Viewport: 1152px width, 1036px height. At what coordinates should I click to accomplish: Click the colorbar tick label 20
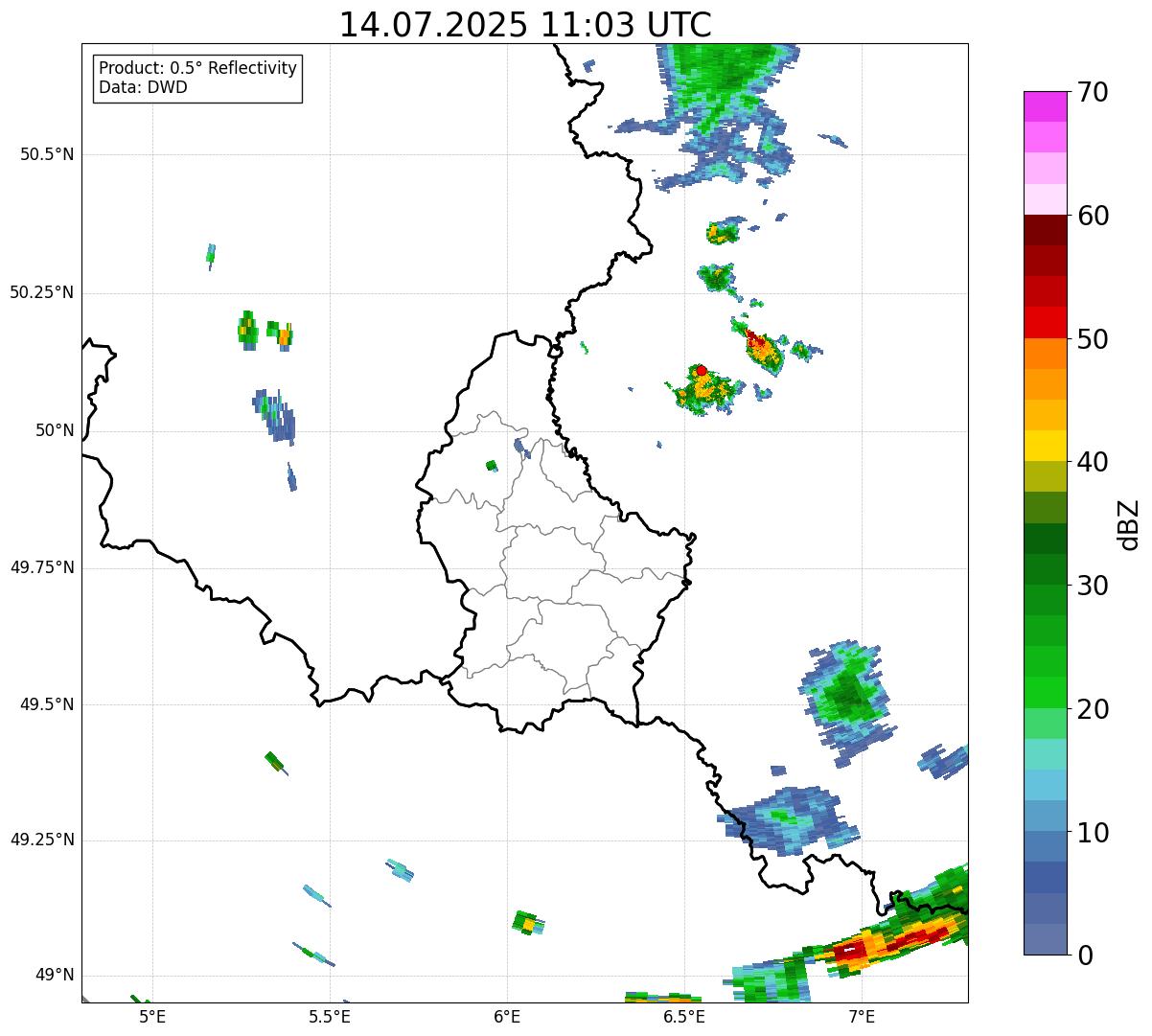(x=1094, y=709)
